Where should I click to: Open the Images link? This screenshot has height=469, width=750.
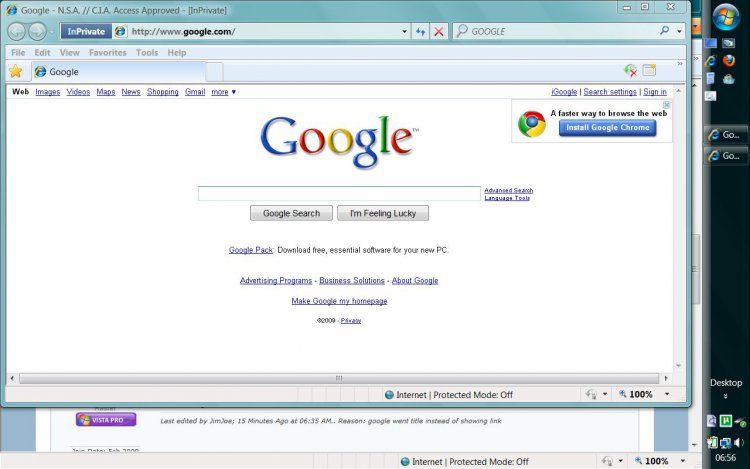click(48, 92)
